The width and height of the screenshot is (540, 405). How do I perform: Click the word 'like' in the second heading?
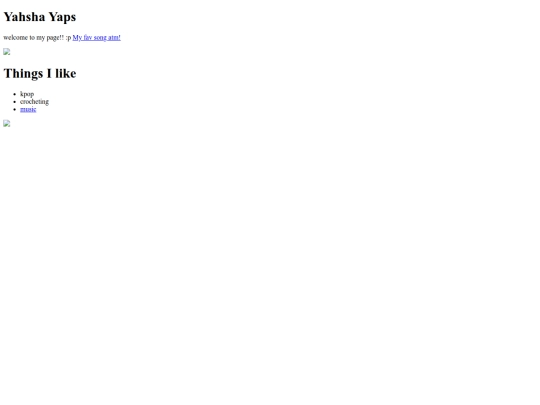click(x=65, y=73)
